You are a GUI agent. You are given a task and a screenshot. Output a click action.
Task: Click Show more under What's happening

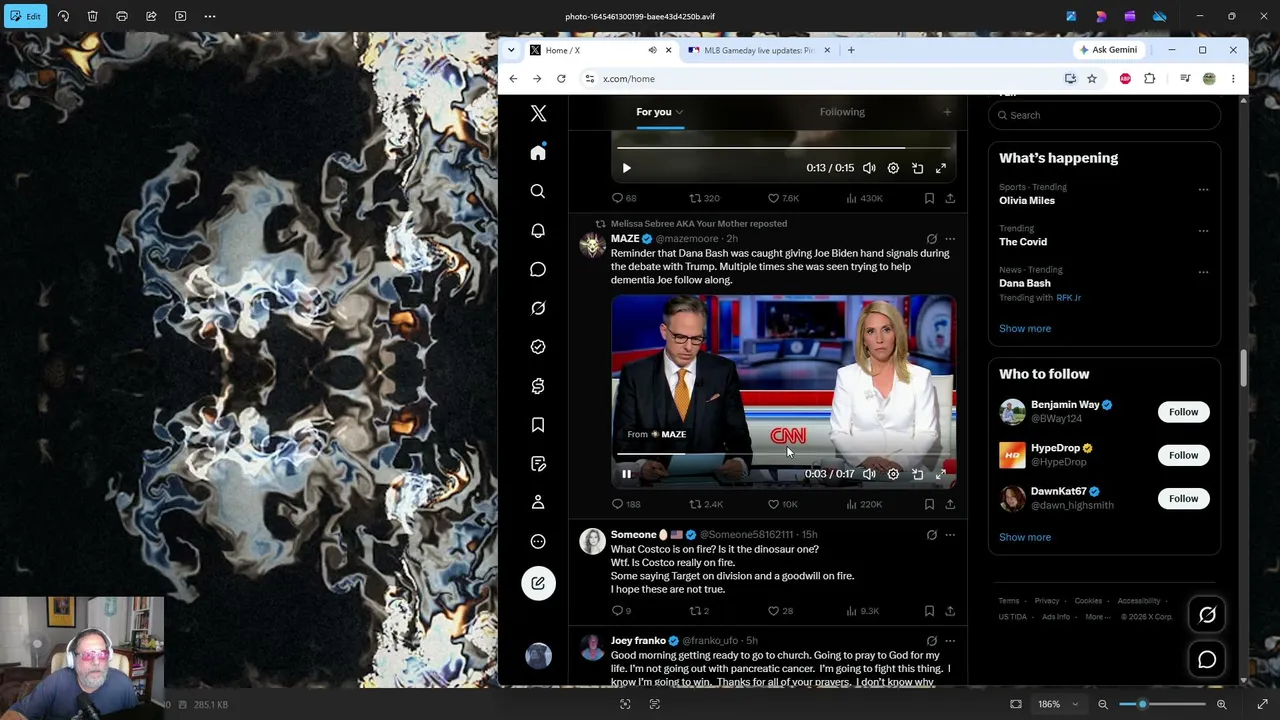click(x=1025, y=328)
